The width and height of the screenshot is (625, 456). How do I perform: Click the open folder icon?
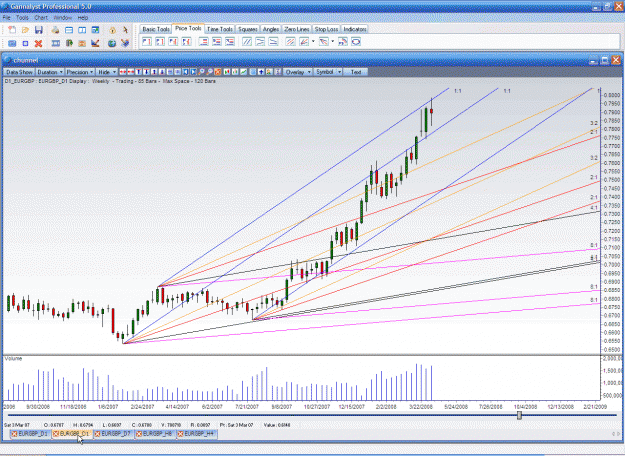(25, 30)
